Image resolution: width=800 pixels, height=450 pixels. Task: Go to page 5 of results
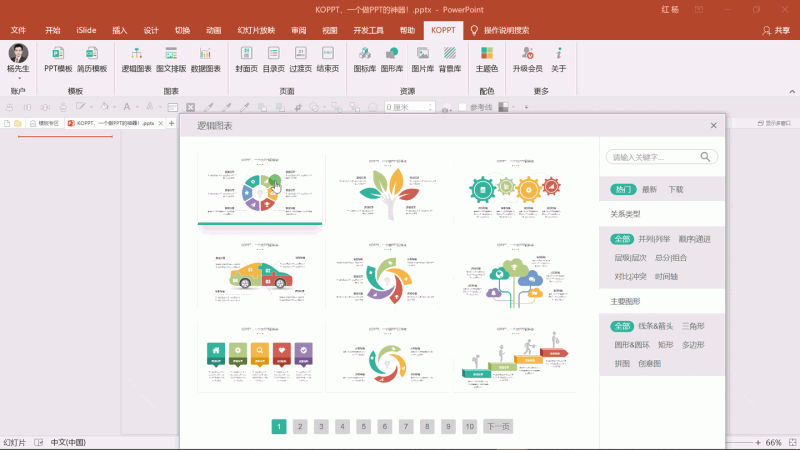(x=364, y=427)
